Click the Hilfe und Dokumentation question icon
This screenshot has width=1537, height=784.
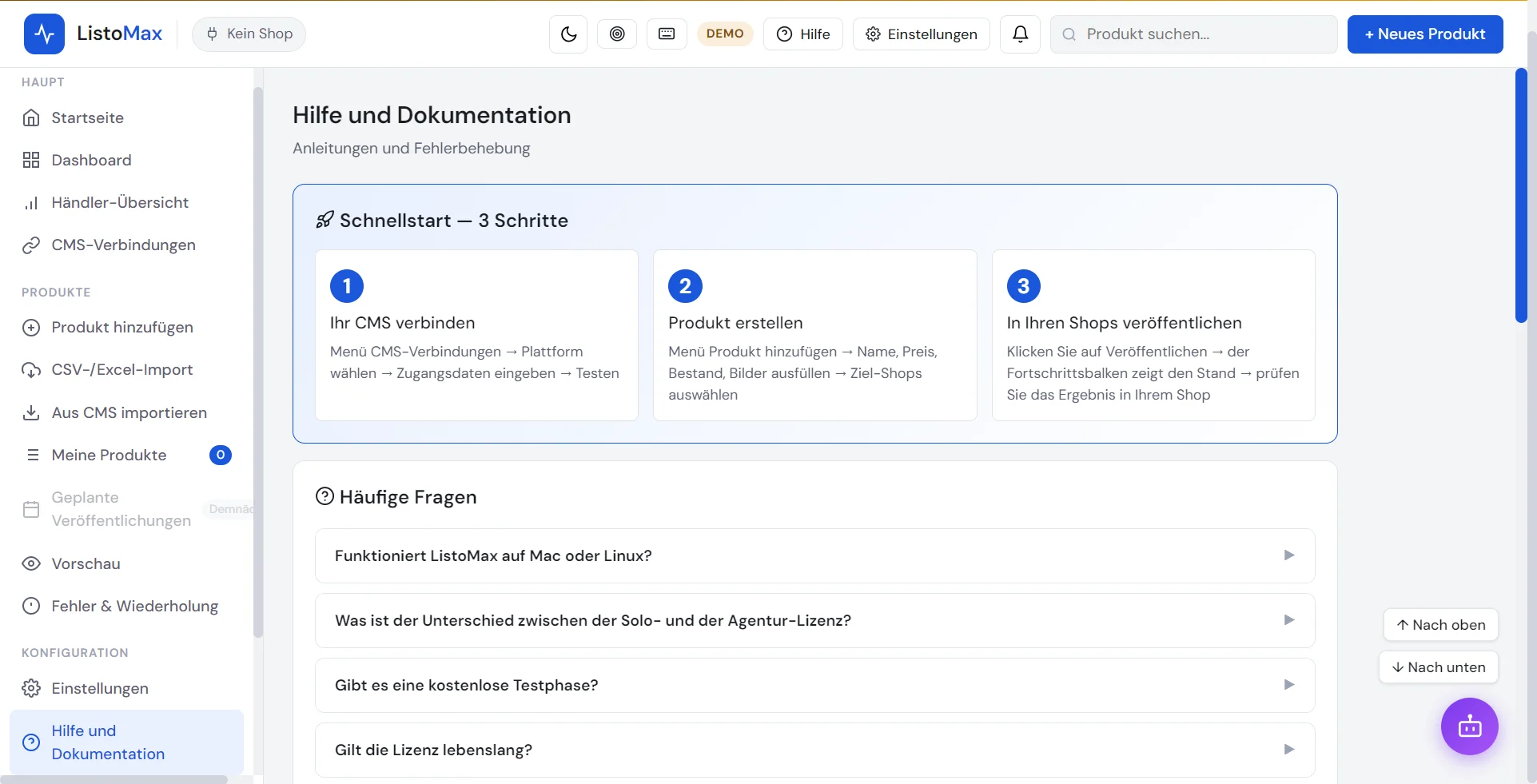point(31,742)
